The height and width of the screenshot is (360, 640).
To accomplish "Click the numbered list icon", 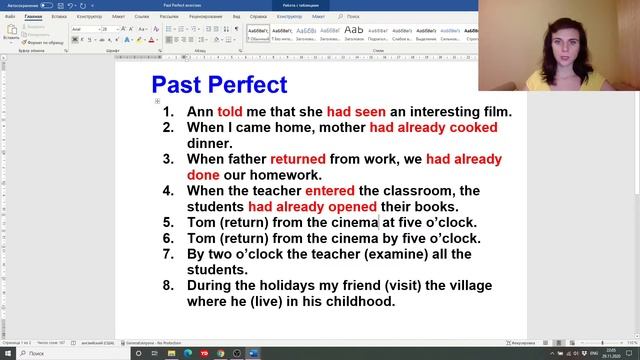I will [181, 29].
